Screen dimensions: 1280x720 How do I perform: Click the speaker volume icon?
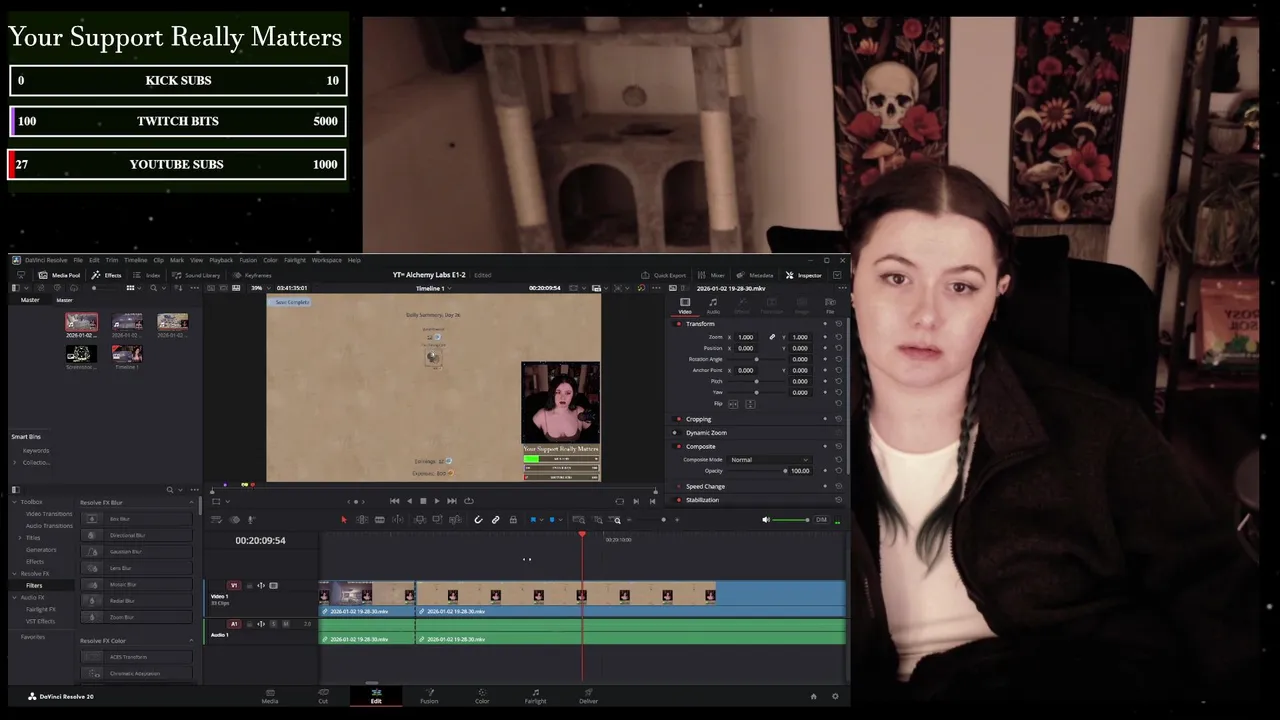(766, 520)
